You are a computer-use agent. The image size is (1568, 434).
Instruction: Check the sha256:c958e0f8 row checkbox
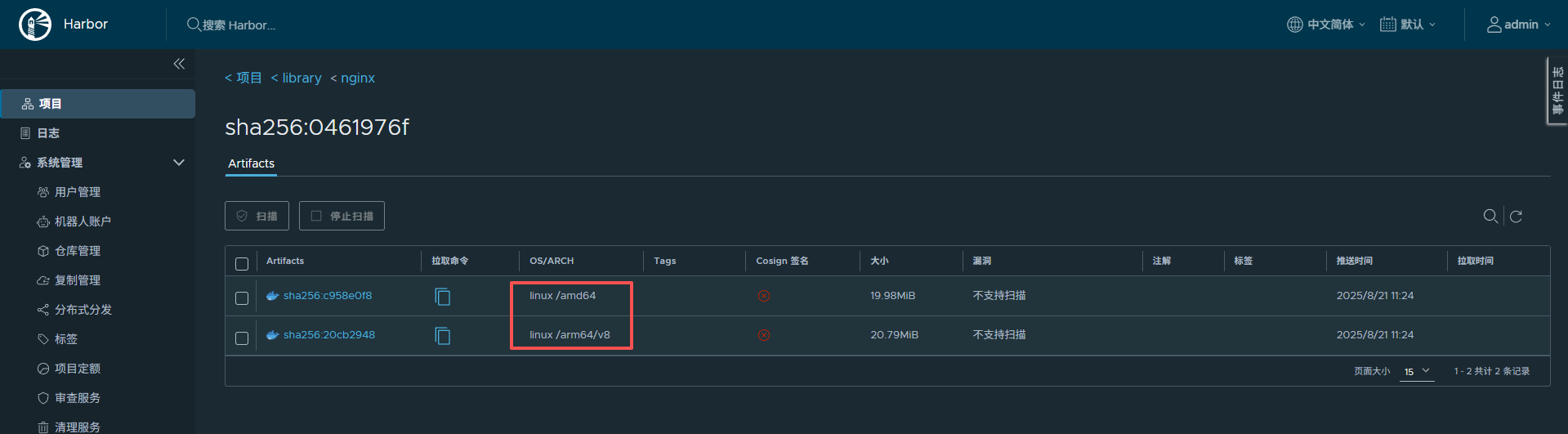pos(242,298)
